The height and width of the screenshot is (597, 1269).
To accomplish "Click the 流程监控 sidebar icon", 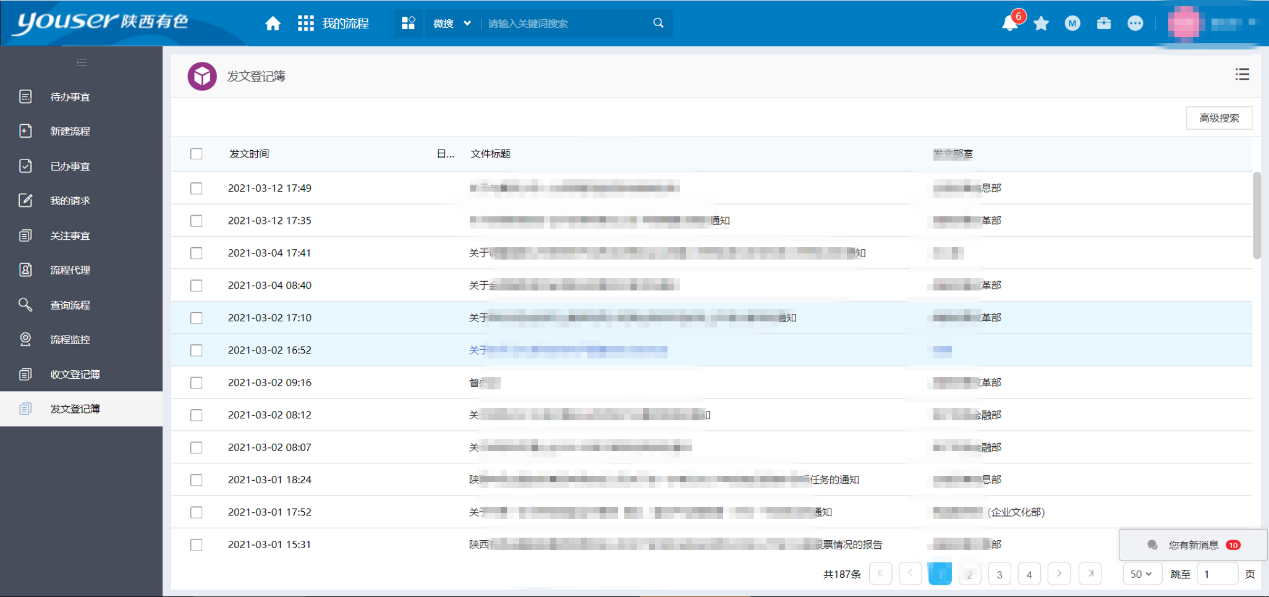I will click(26, 339).
